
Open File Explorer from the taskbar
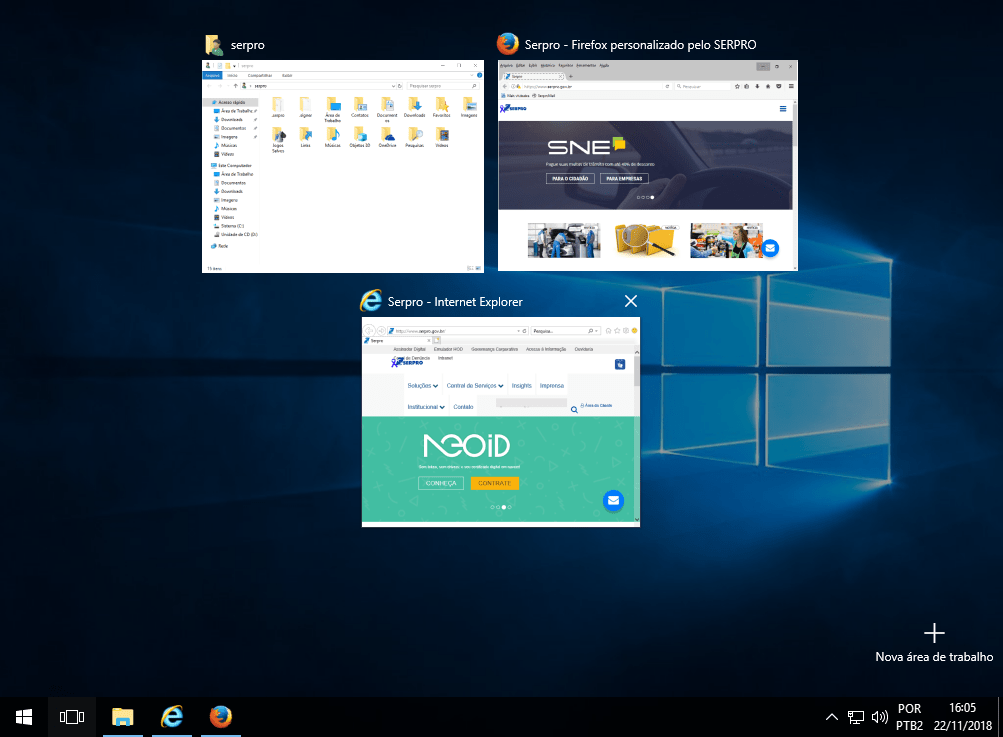click(x=123, y=716)
